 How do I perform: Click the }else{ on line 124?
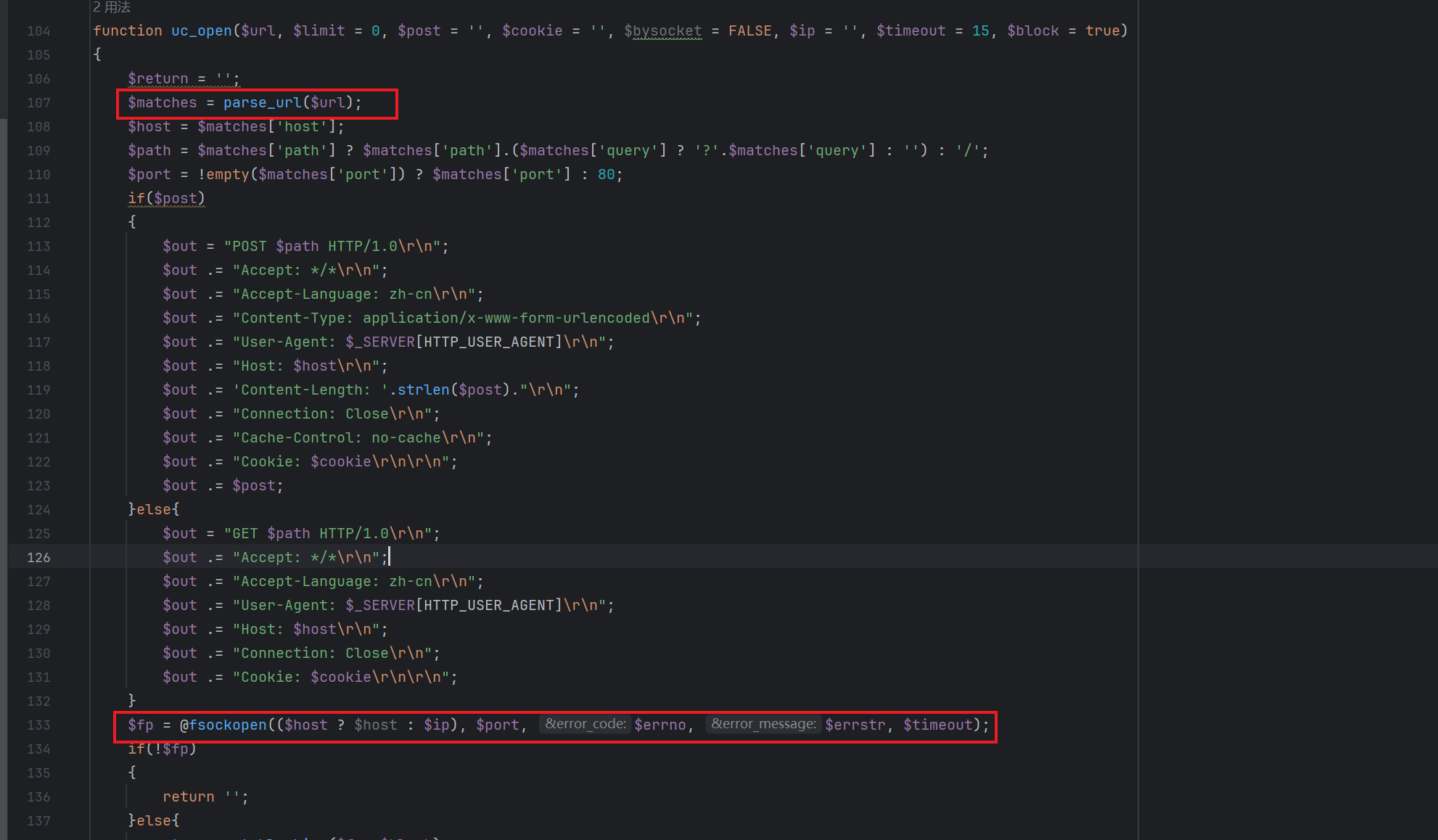153,509
